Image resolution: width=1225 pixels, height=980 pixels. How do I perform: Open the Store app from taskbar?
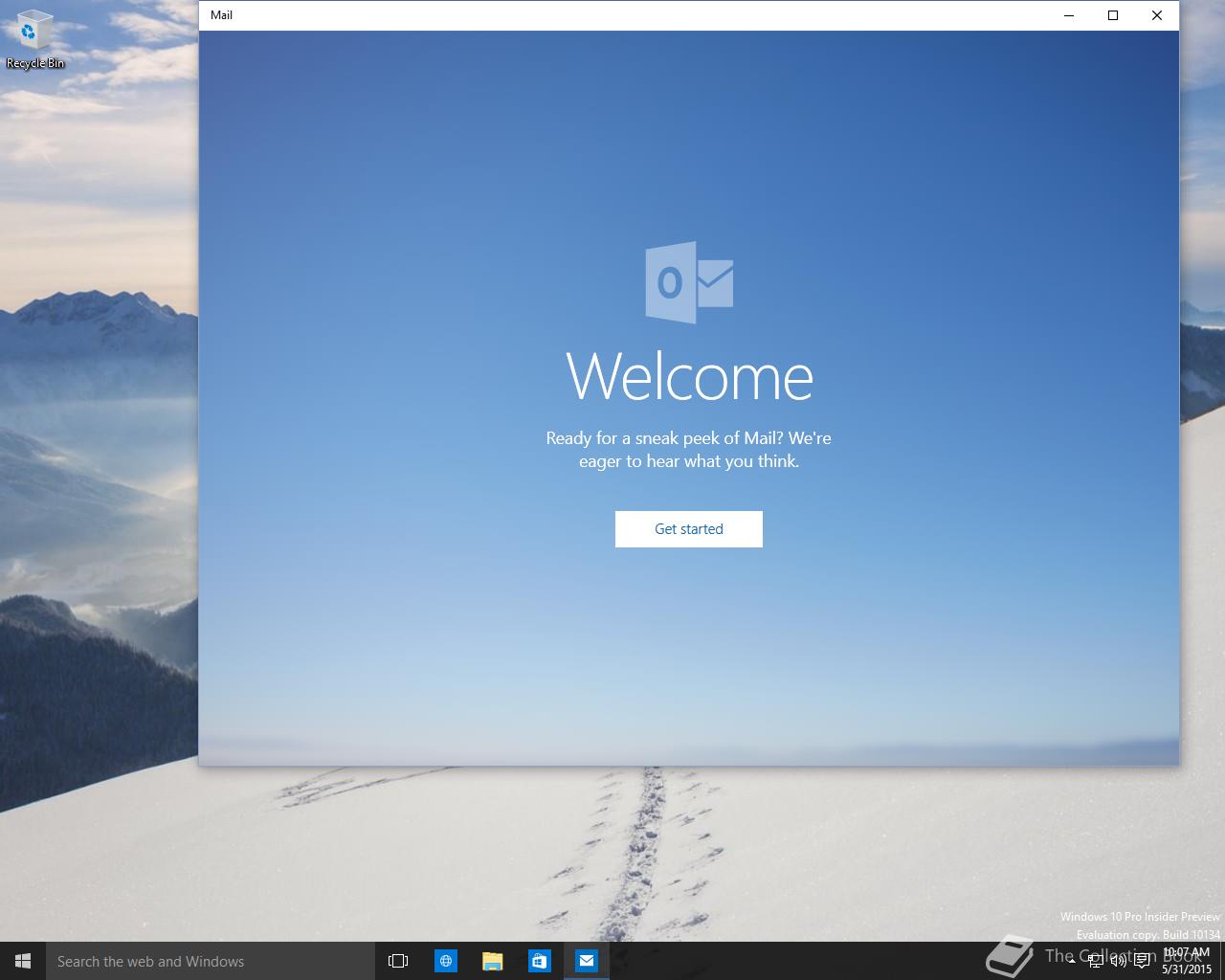[539, 961]
